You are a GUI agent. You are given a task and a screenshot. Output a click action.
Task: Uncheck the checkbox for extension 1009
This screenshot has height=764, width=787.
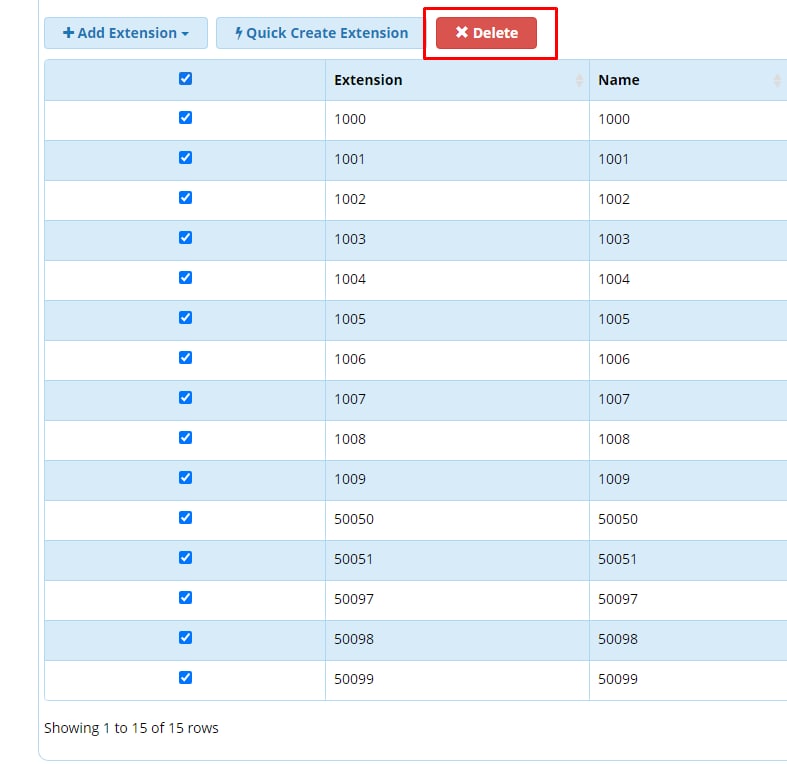pyautogui.click(x=185, y=477)
